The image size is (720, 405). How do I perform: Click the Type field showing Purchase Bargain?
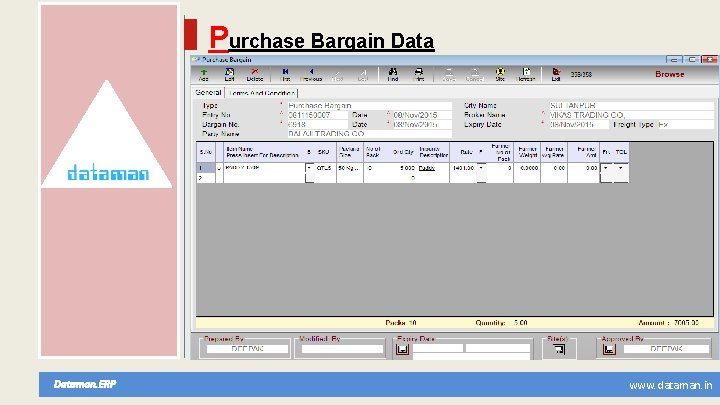[x=369, y=106]
